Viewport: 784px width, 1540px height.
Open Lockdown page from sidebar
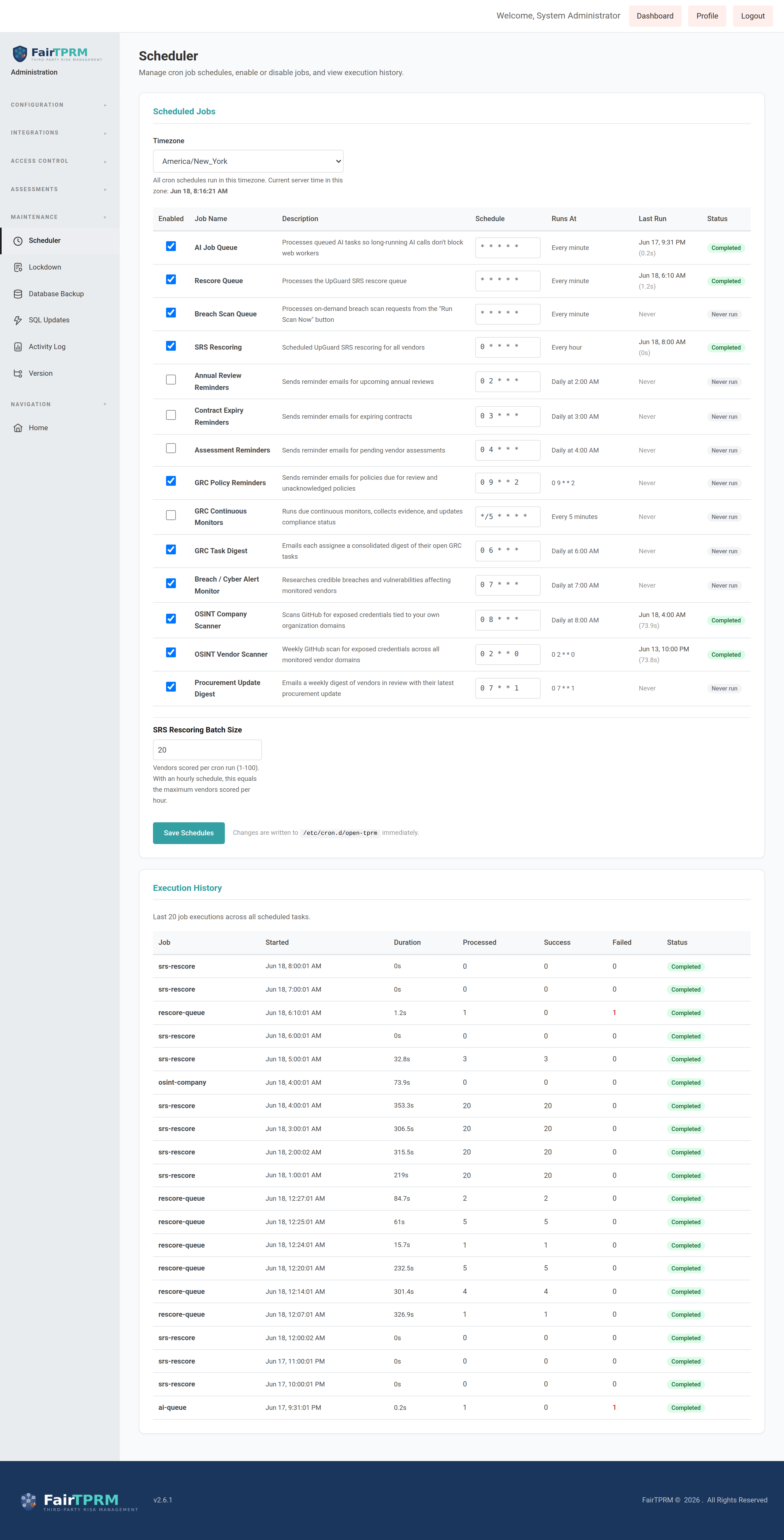(x=60, y=267)
